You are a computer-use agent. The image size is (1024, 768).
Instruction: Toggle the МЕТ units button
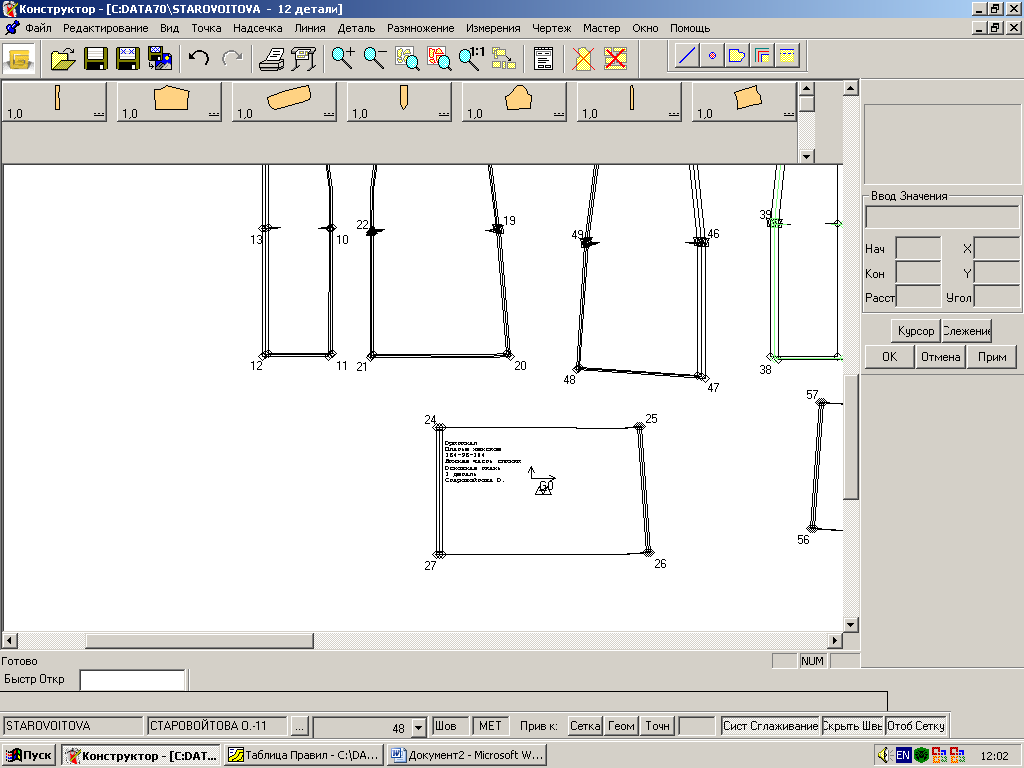[x=490, y=726]
